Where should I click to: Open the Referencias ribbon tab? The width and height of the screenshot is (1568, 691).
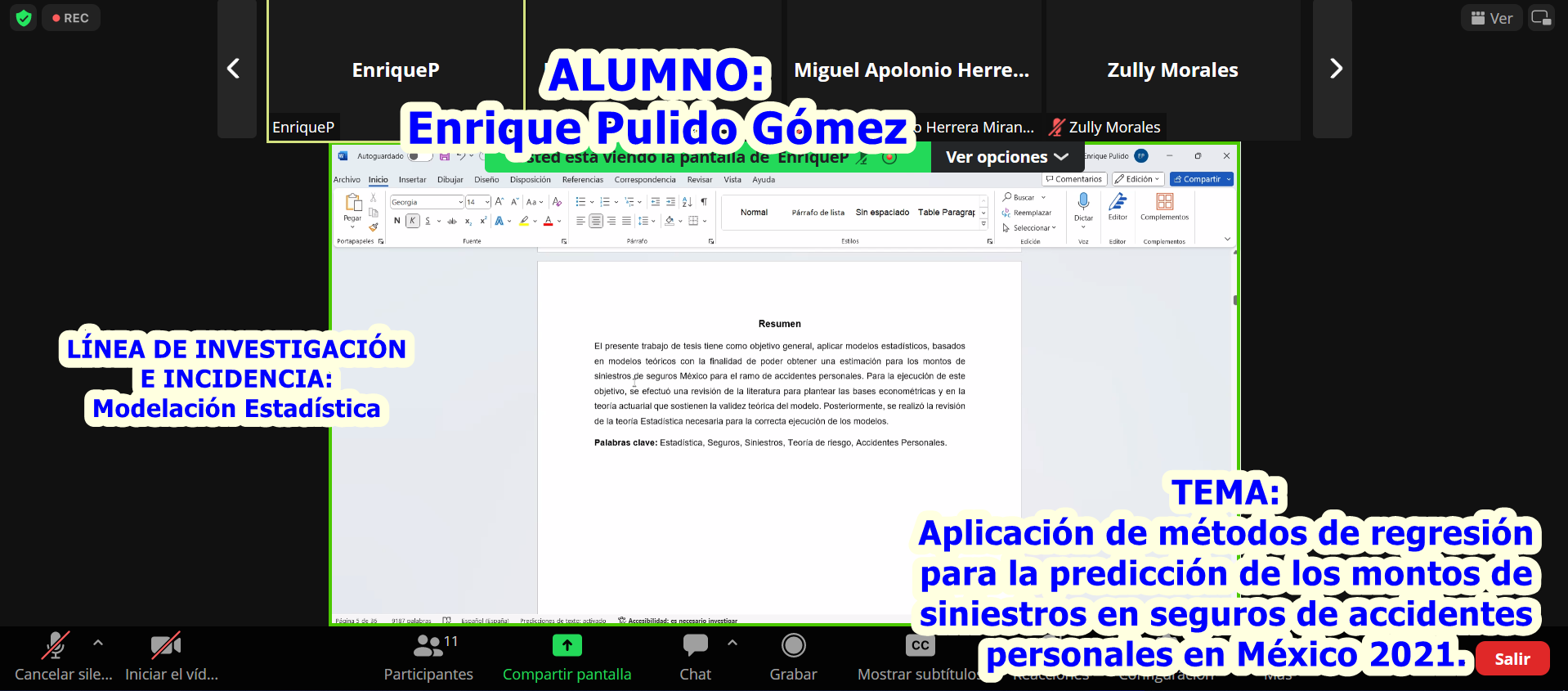[582, 180]
